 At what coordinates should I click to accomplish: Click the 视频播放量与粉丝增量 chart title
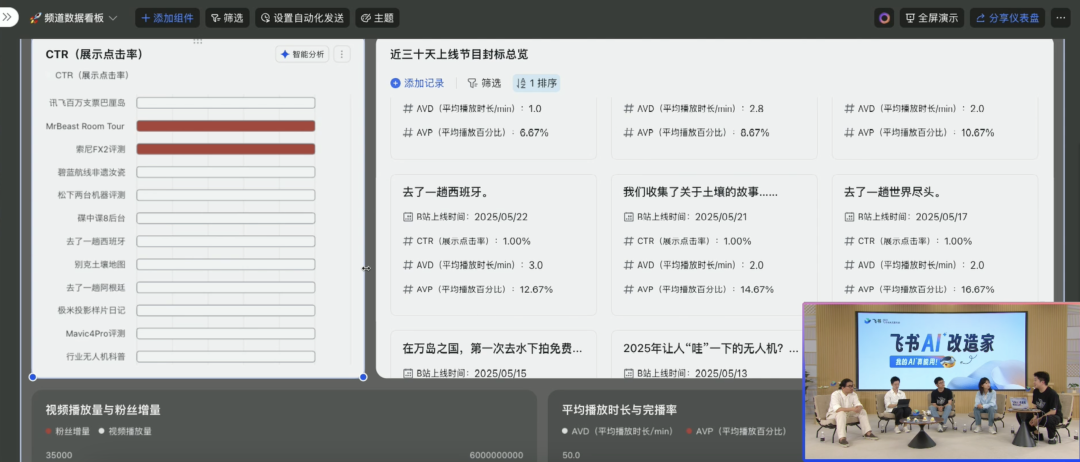pyautogui.click(x=103, y=410)
